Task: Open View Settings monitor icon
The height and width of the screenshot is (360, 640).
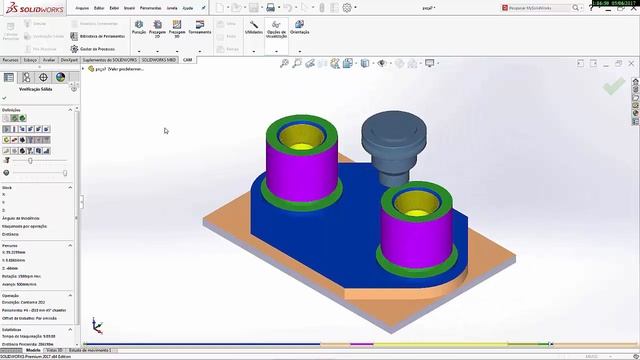Action: 429,63
